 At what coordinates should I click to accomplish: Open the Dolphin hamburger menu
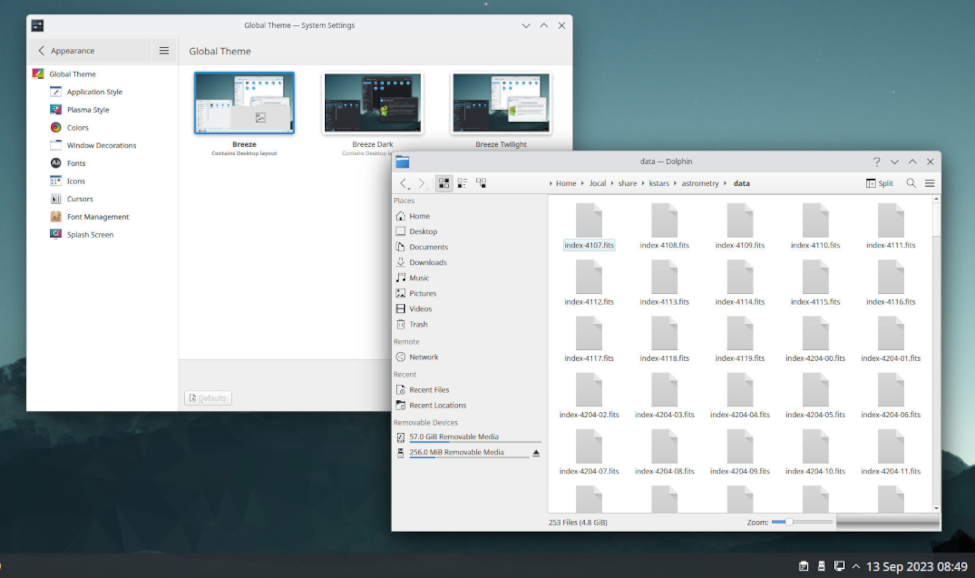tap(930, 183)
